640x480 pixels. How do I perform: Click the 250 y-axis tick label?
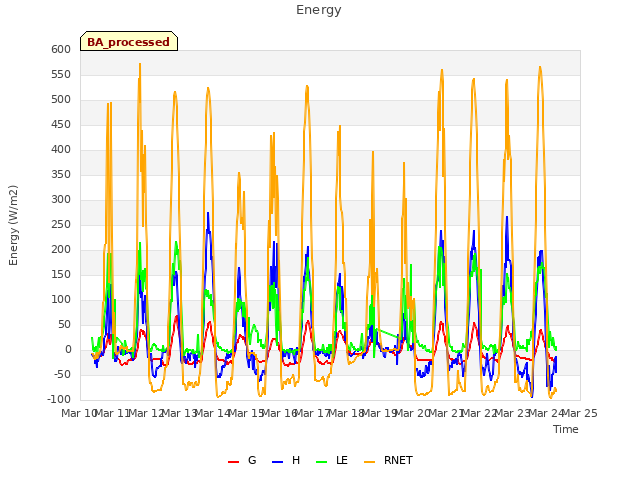[61, 224]
